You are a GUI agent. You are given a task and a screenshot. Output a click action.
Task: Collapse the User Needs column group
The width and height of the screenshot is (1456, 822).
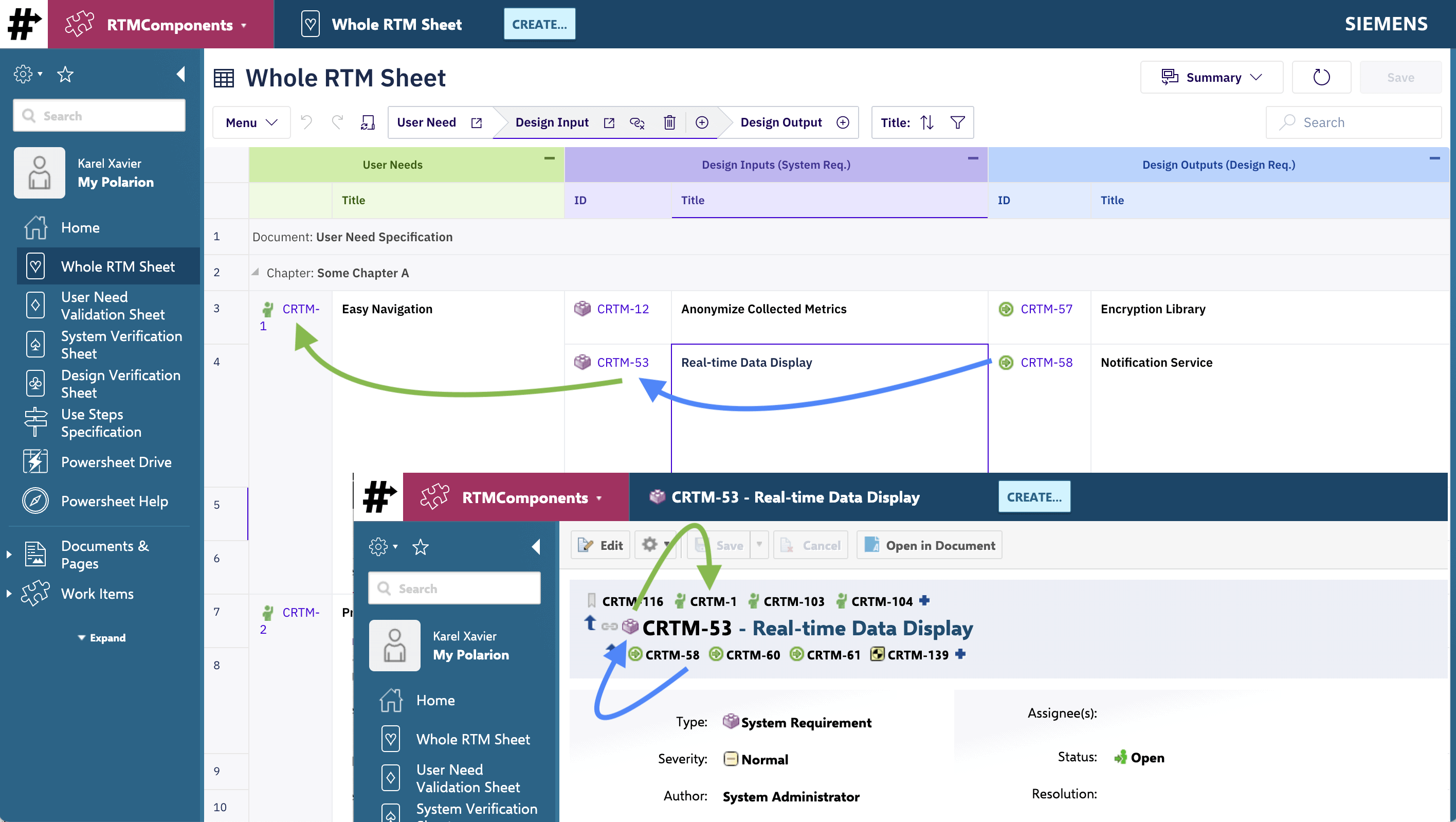(550, 158)
